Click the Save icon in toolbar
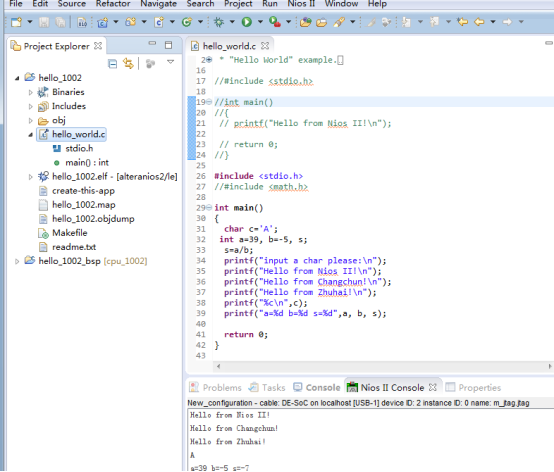 point(44,22)
